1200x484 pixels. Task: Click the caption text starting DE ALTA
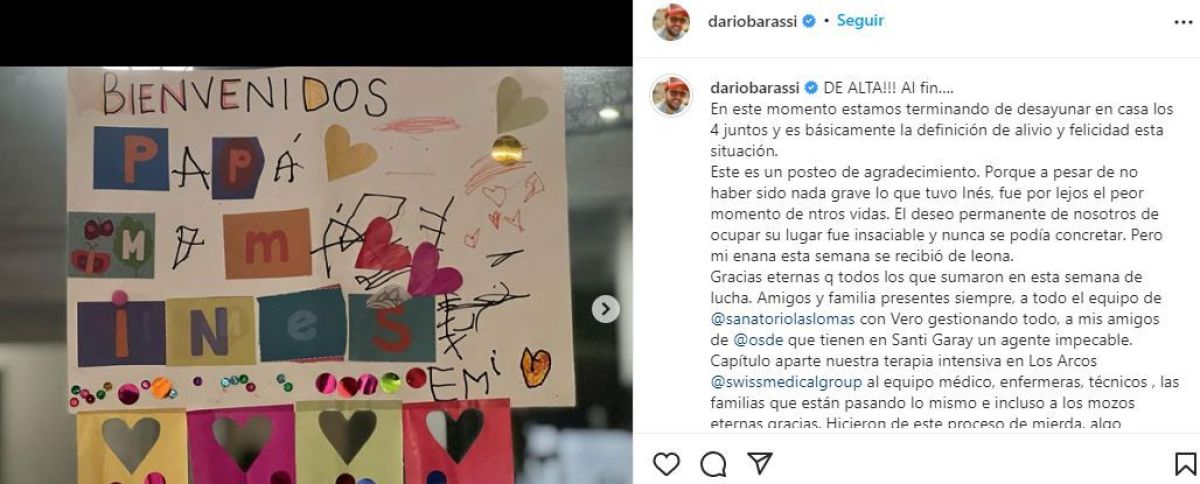[884, 87]
